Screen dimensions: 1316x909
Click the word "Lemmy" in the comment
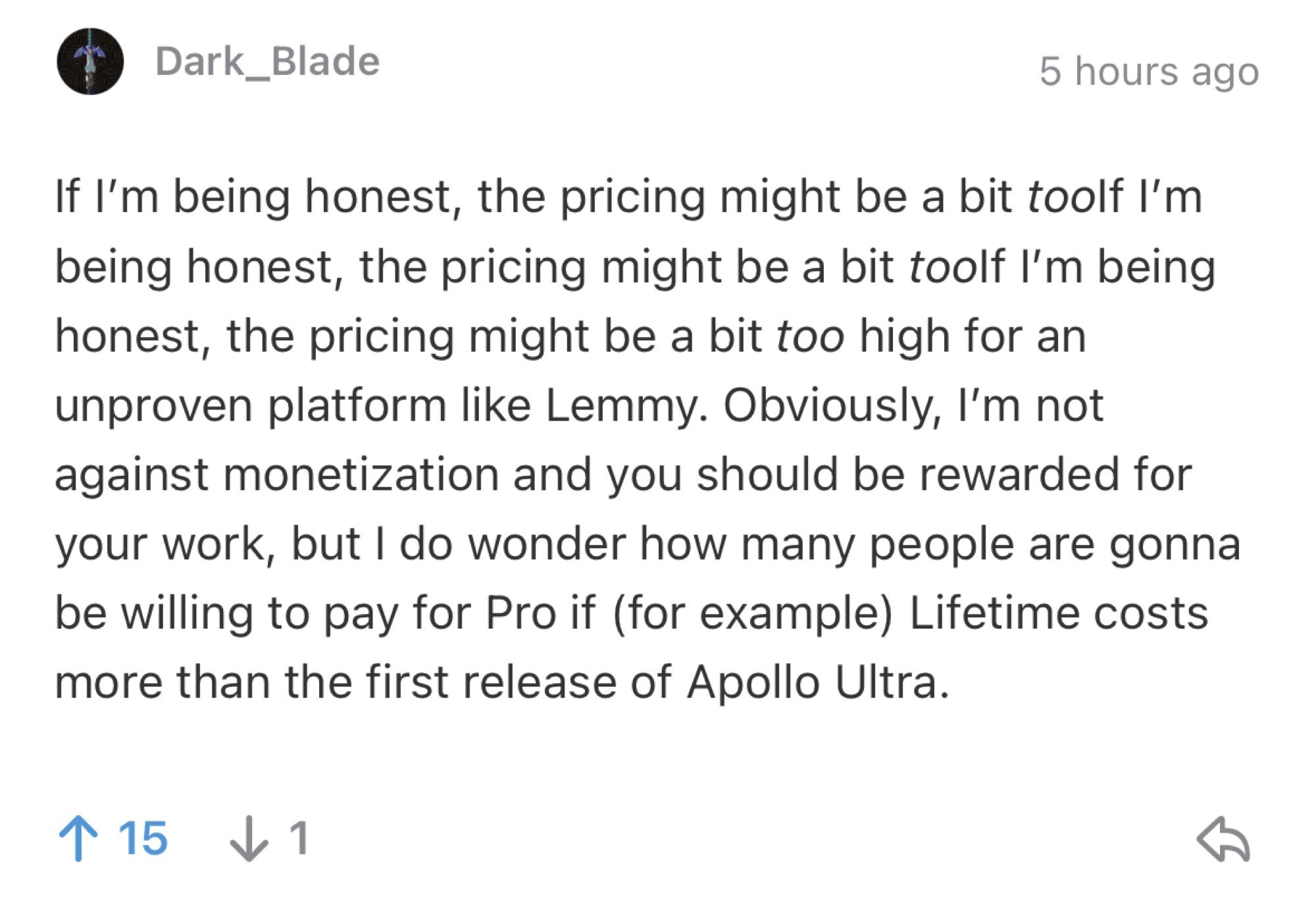[620, 405]
